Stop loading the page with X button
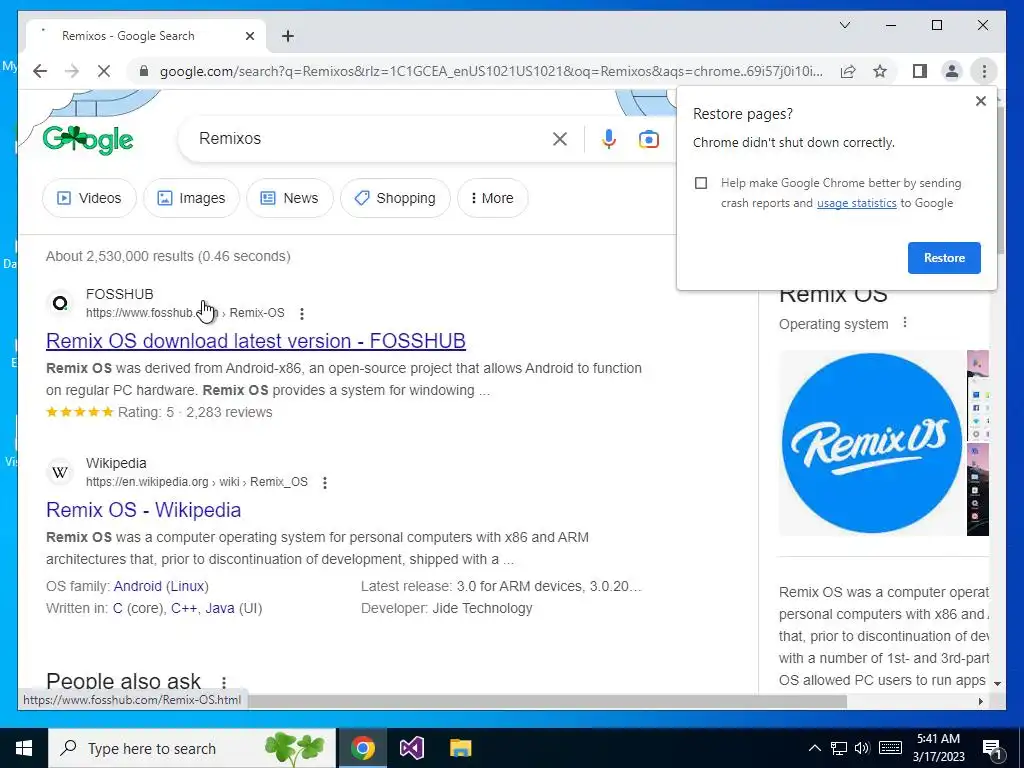The width and height of the screenshot is (1024, 768). 104,71
